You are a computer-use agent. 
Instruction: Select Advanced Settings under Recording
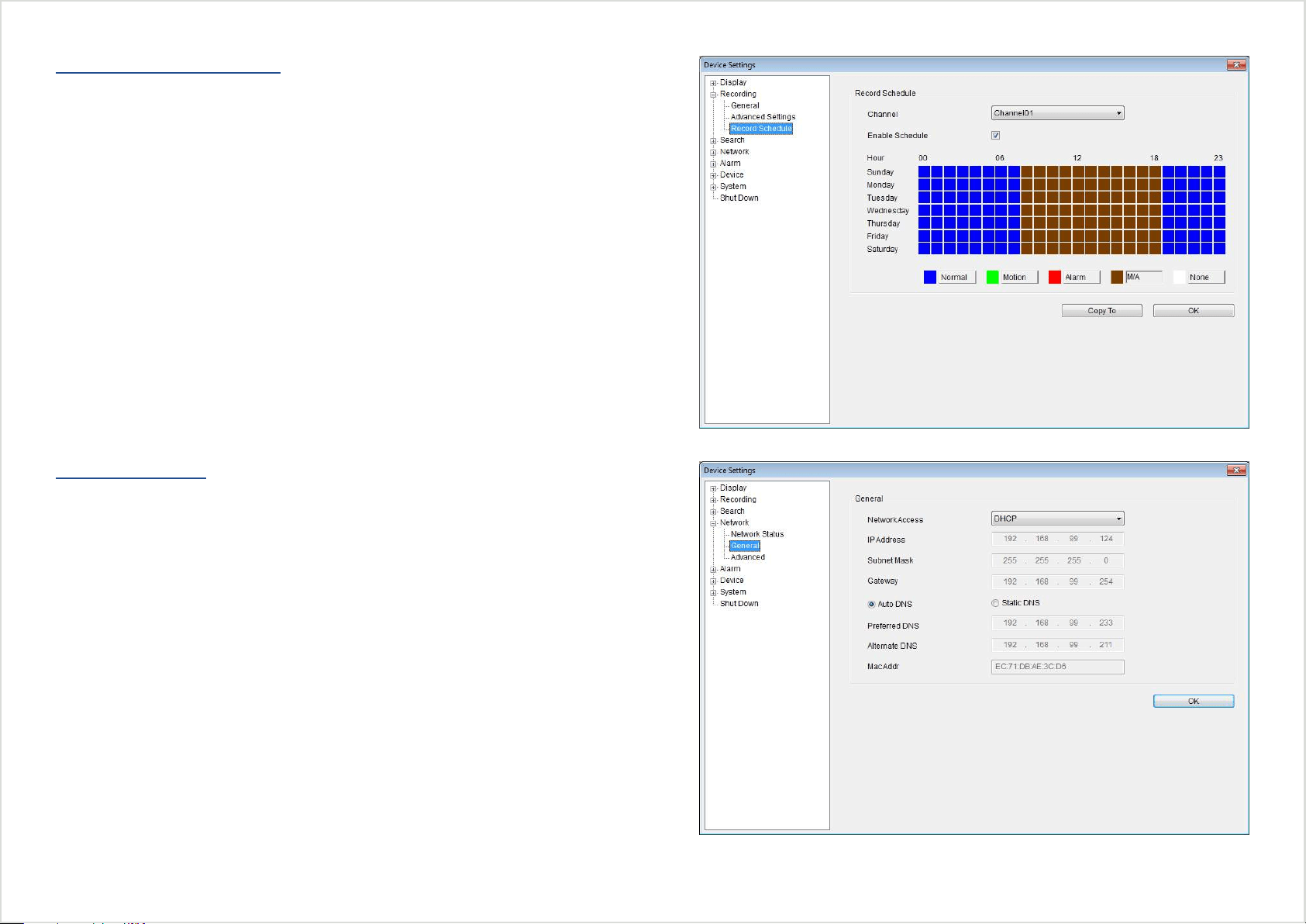tap(763, 117)
